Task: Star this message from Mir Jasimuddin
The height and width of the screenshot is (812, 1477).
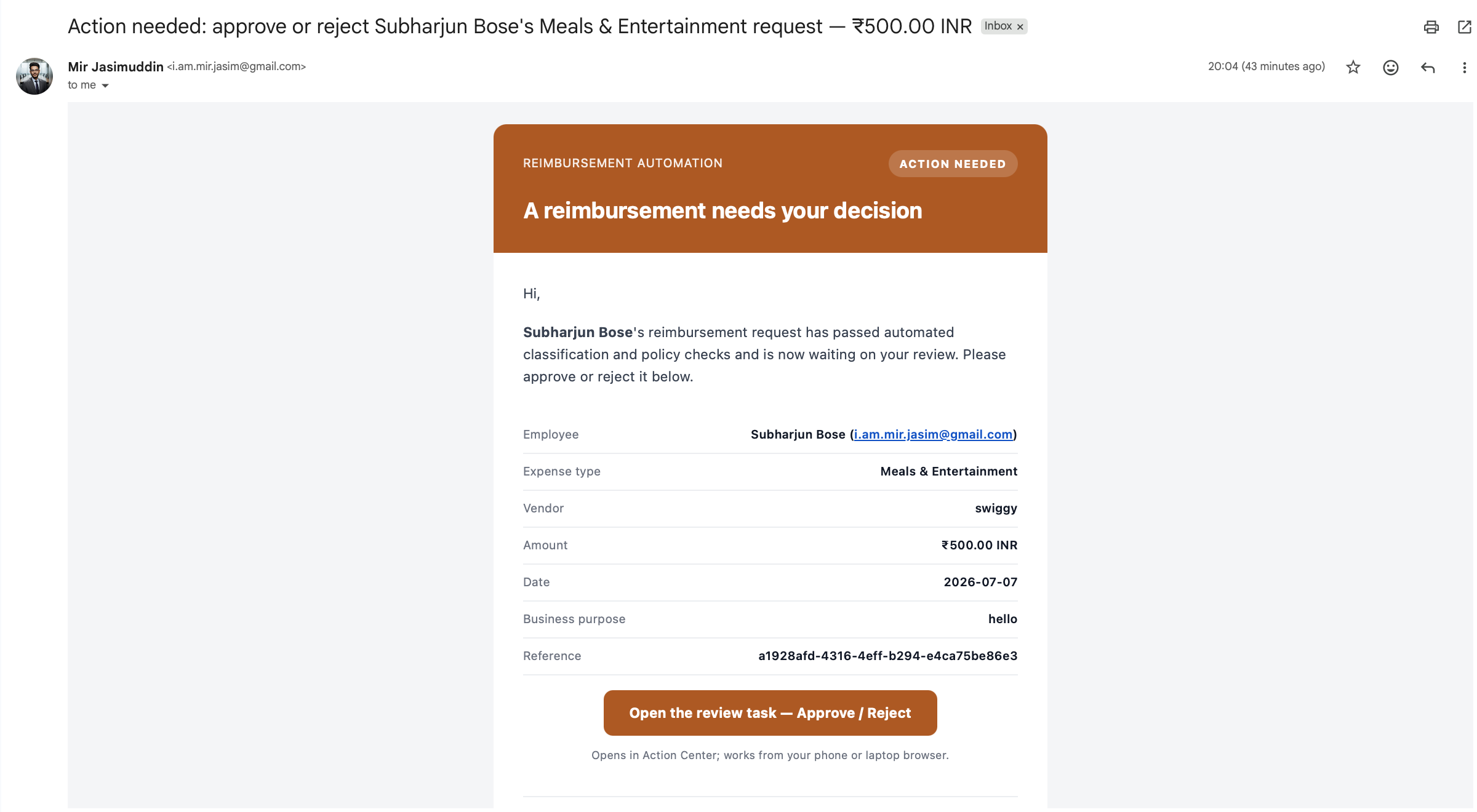Action: tap(1353, 67)
